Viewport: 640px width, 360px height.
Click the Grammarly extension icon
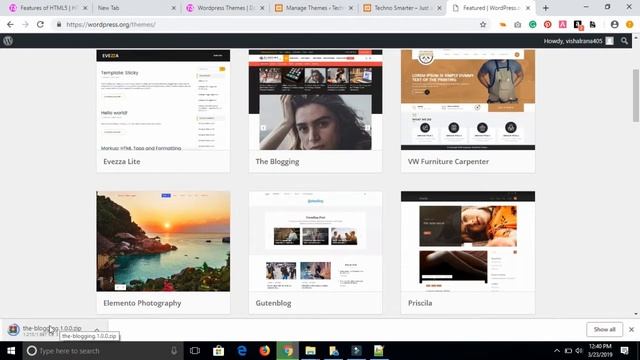(x=533, y=24)
